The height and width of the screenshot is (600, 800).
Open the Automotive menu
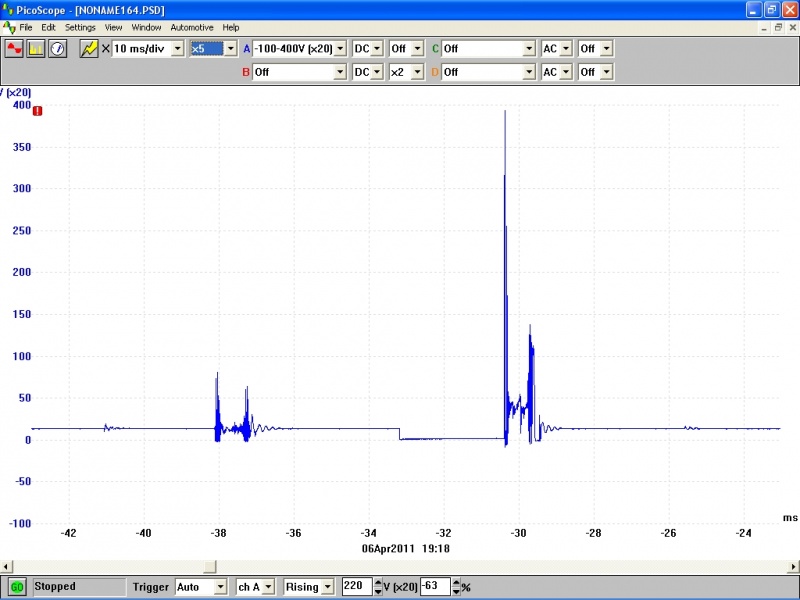[x=191, y=27]
